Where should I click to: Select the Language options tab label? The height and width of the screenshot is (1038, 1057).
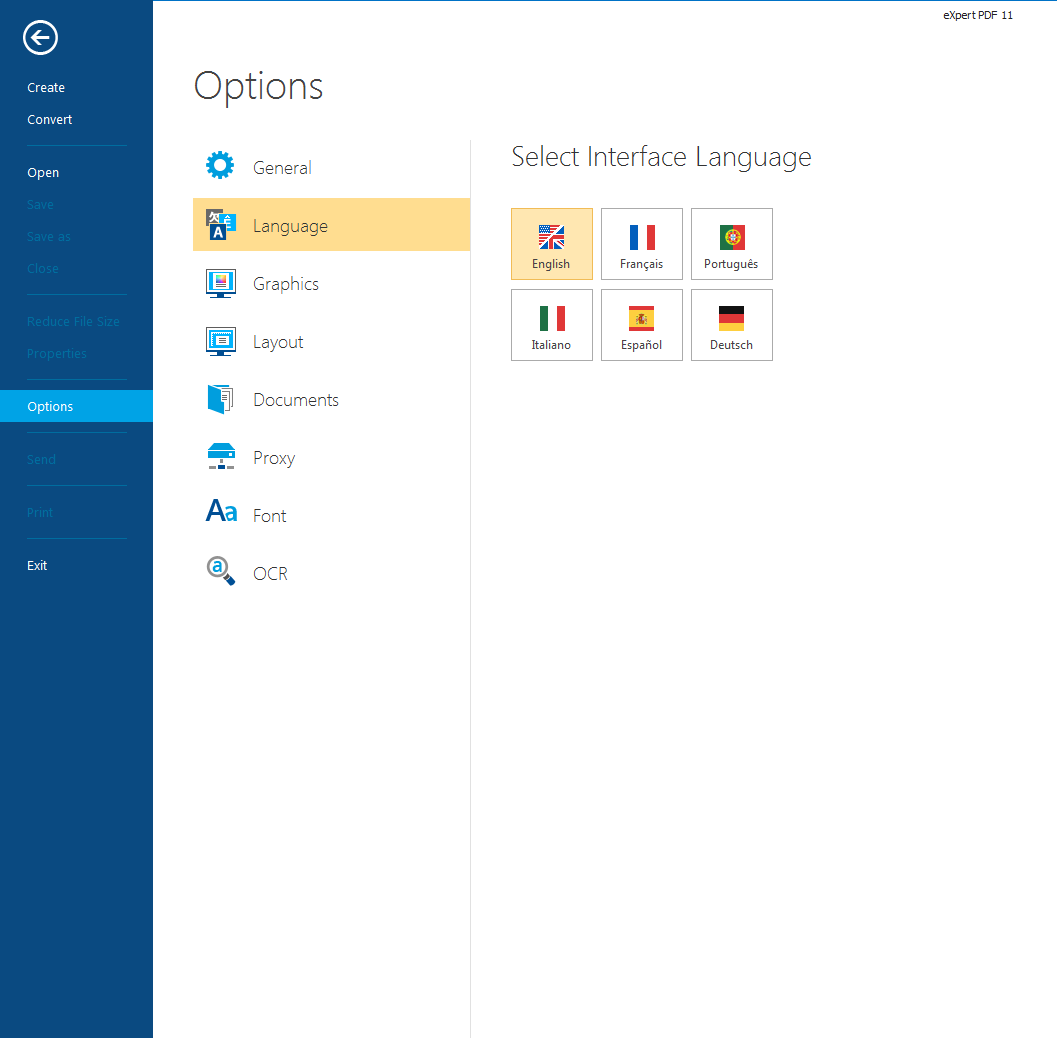[x=291, y=226]
